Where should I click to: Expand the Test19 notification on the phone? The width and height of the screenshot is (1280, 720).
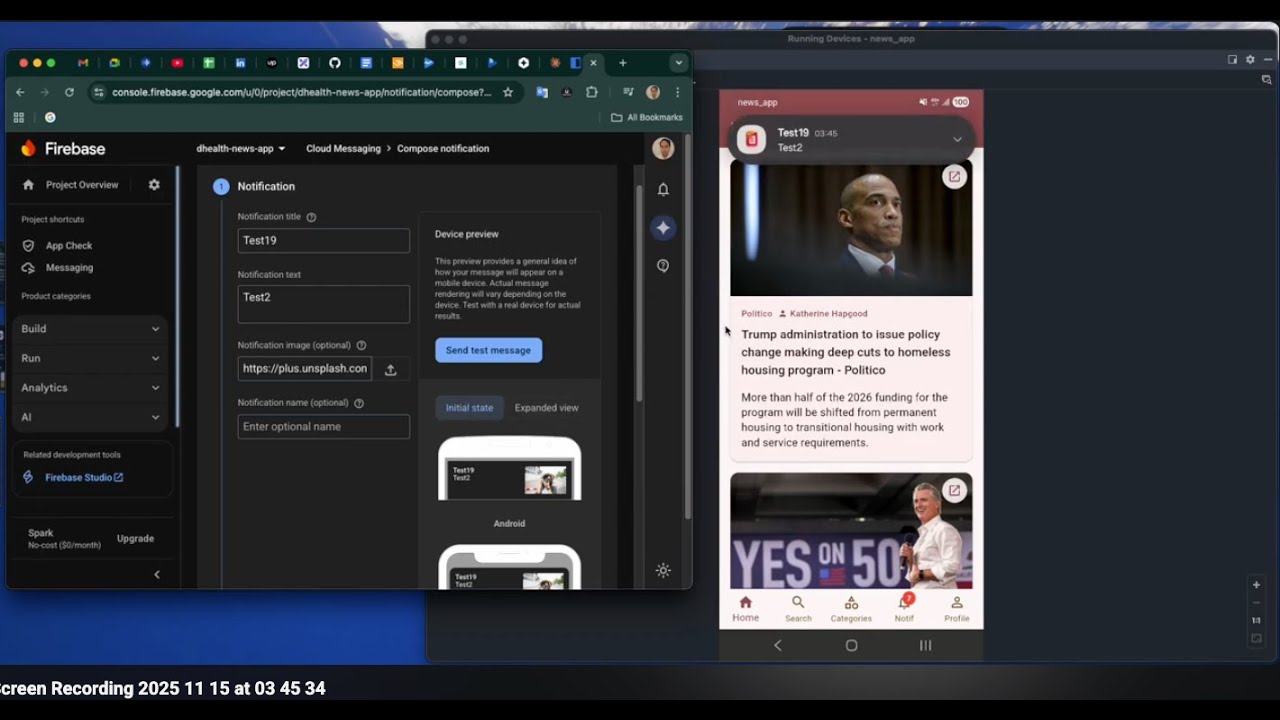pos(957,140)
